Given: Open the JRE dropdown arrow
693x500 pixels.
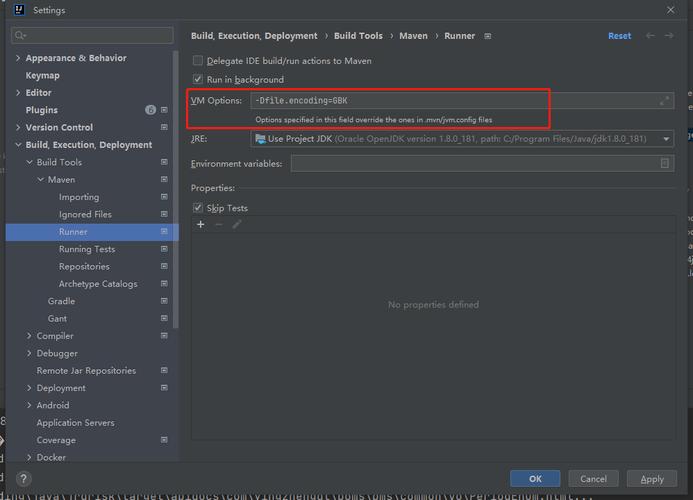Looking at the screenshot, I should point(666,139).
